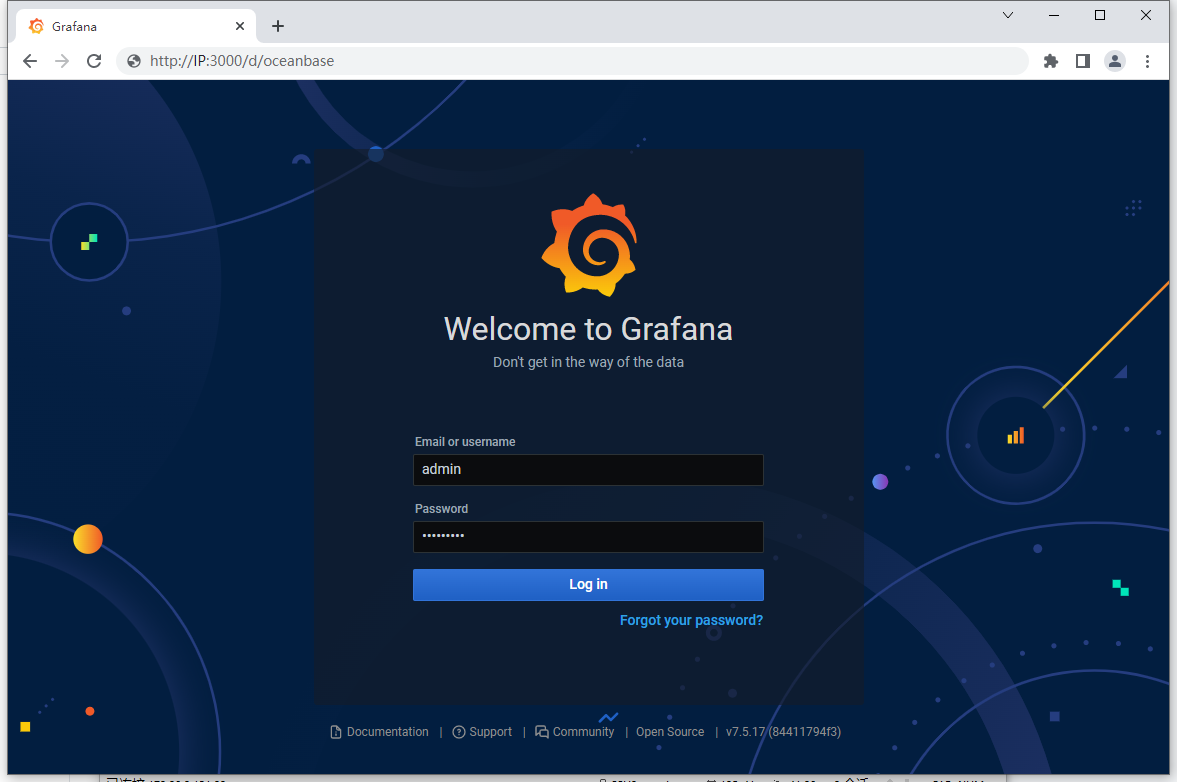Toggle the browser side panel icon

[x=1082, y=61]
